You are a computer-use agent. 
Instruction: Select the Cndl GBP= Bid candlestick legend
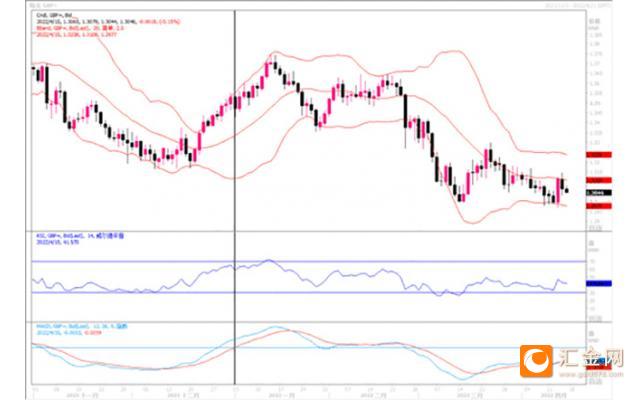pyautogui.click(x=54, y=15)
